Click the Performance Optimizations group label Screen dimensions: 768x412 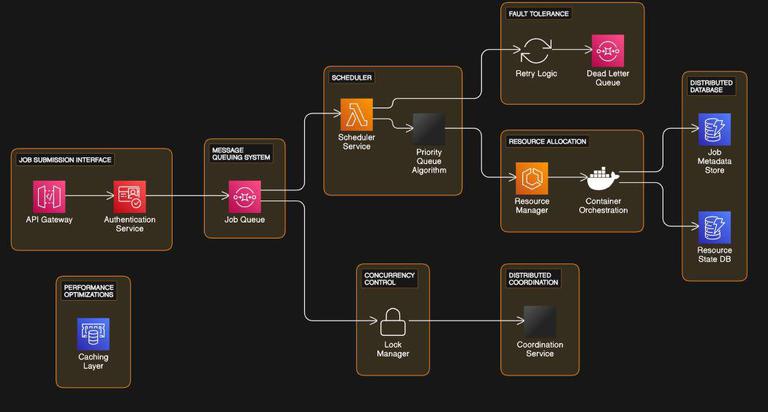(89, 291)
